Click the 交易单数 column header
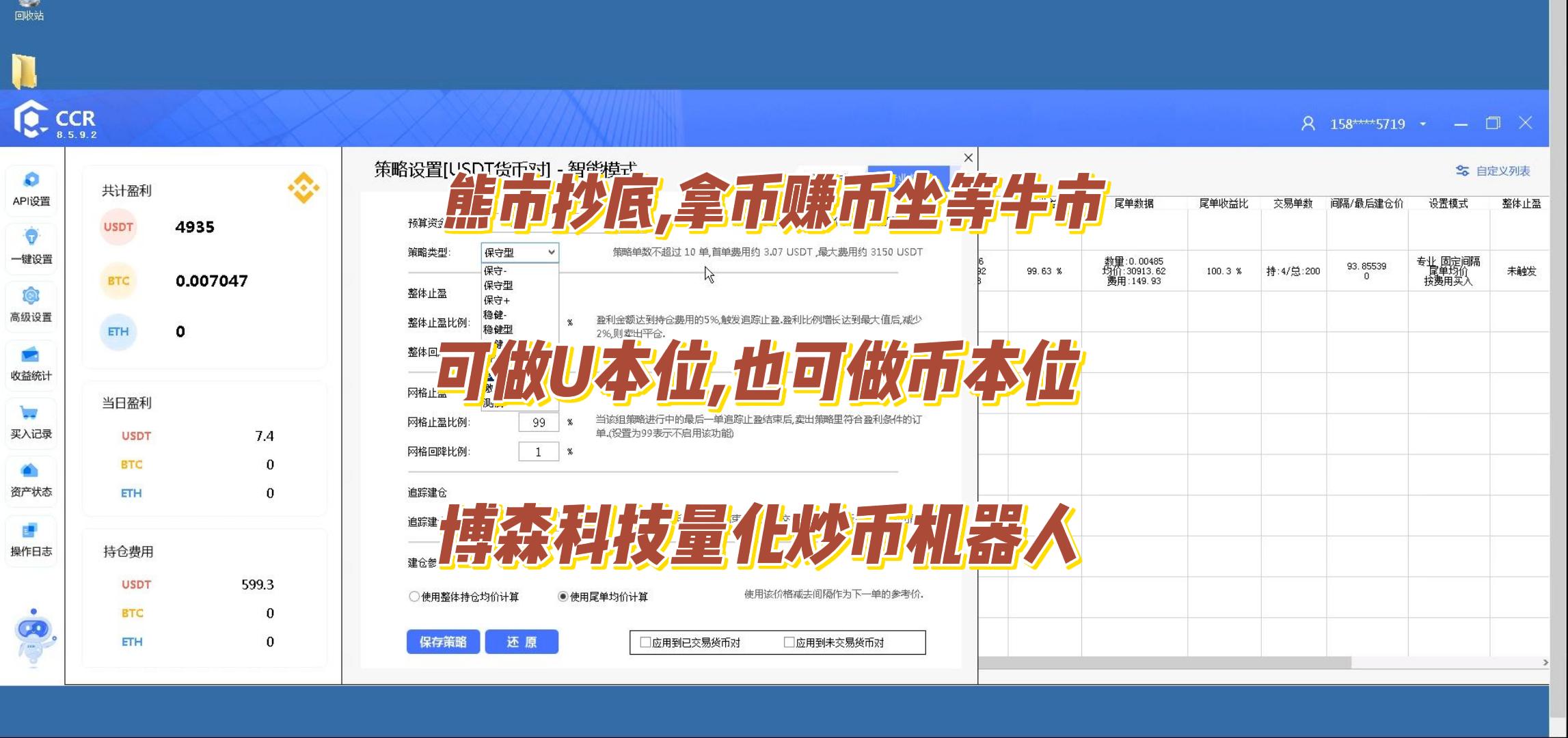 (1293, 204)
